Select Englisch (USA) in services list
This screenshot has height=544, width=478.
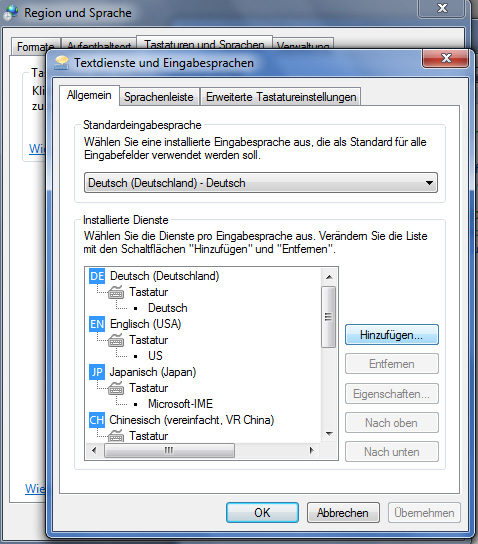pyautogui.click(x=145, y=324)
